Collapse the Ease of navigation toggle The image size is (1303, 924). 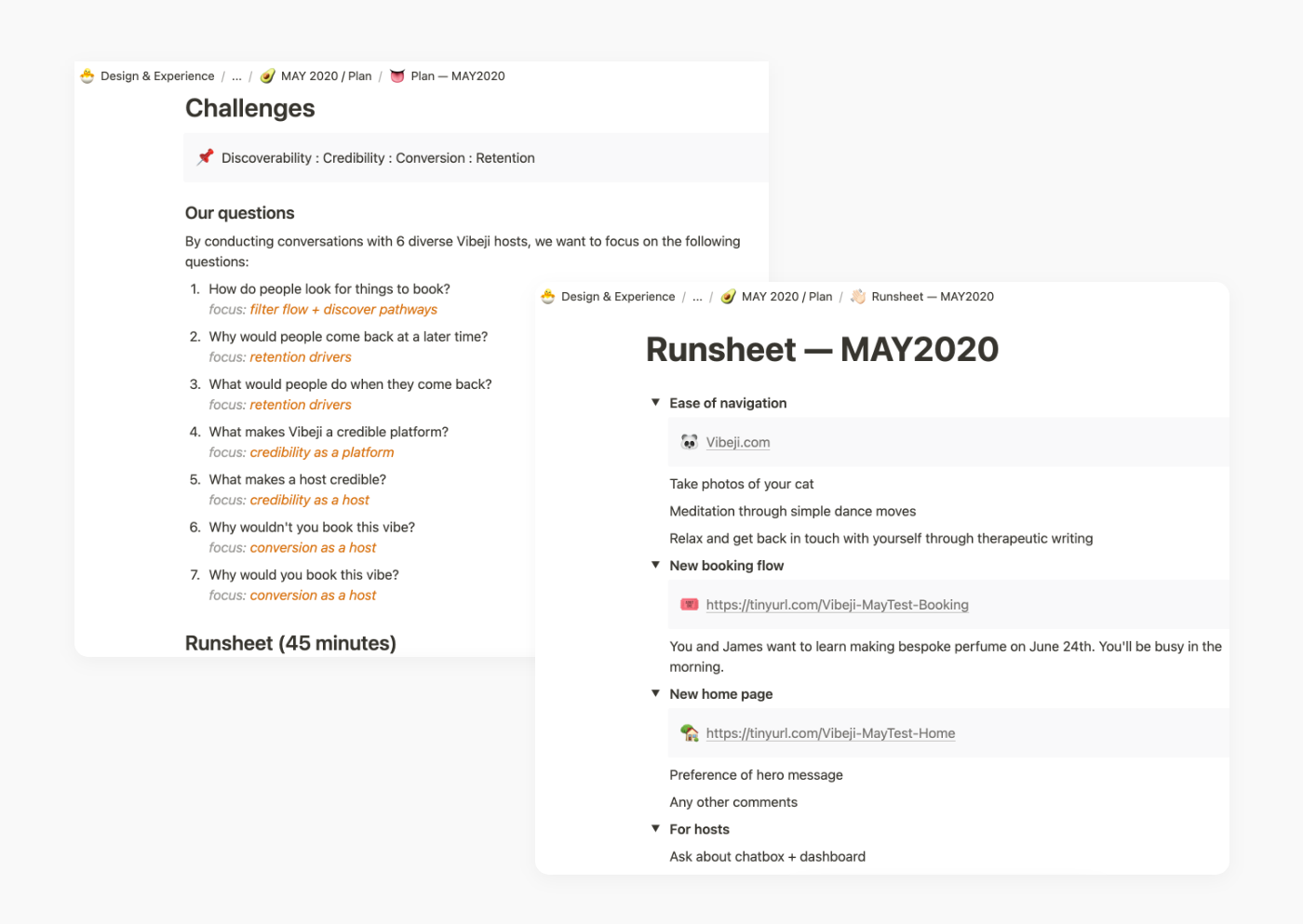pyautogui.click(x=655, y=403)
